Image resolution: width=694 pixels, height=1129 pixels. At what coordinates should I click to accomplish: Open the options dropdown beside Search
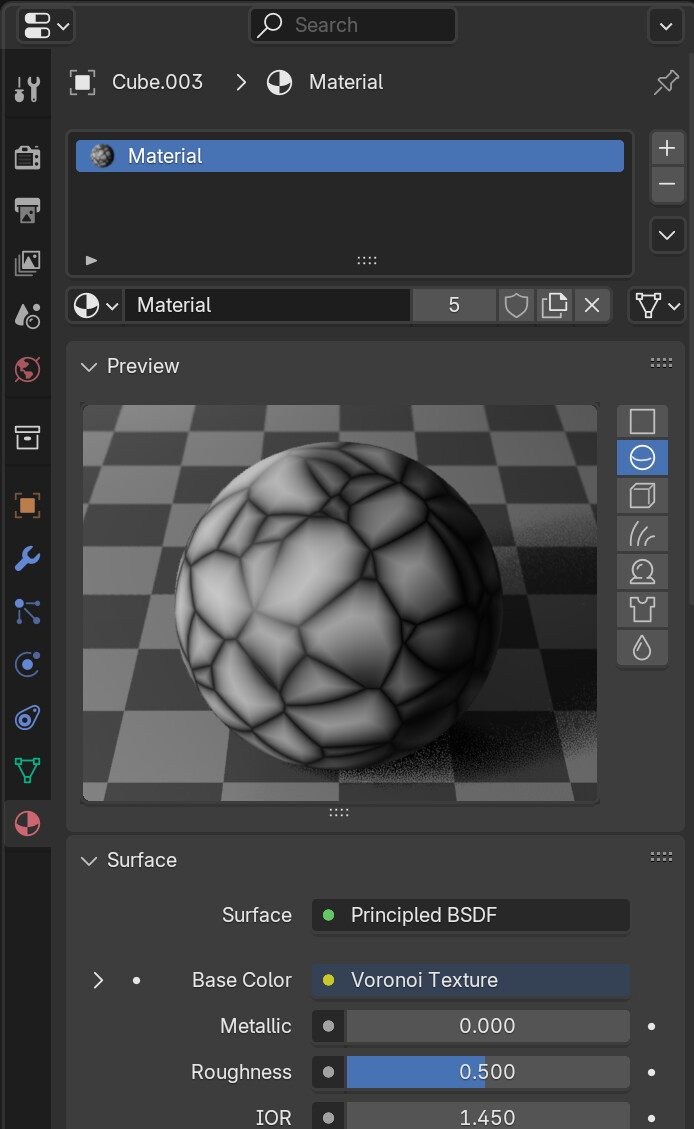point(666,26)
